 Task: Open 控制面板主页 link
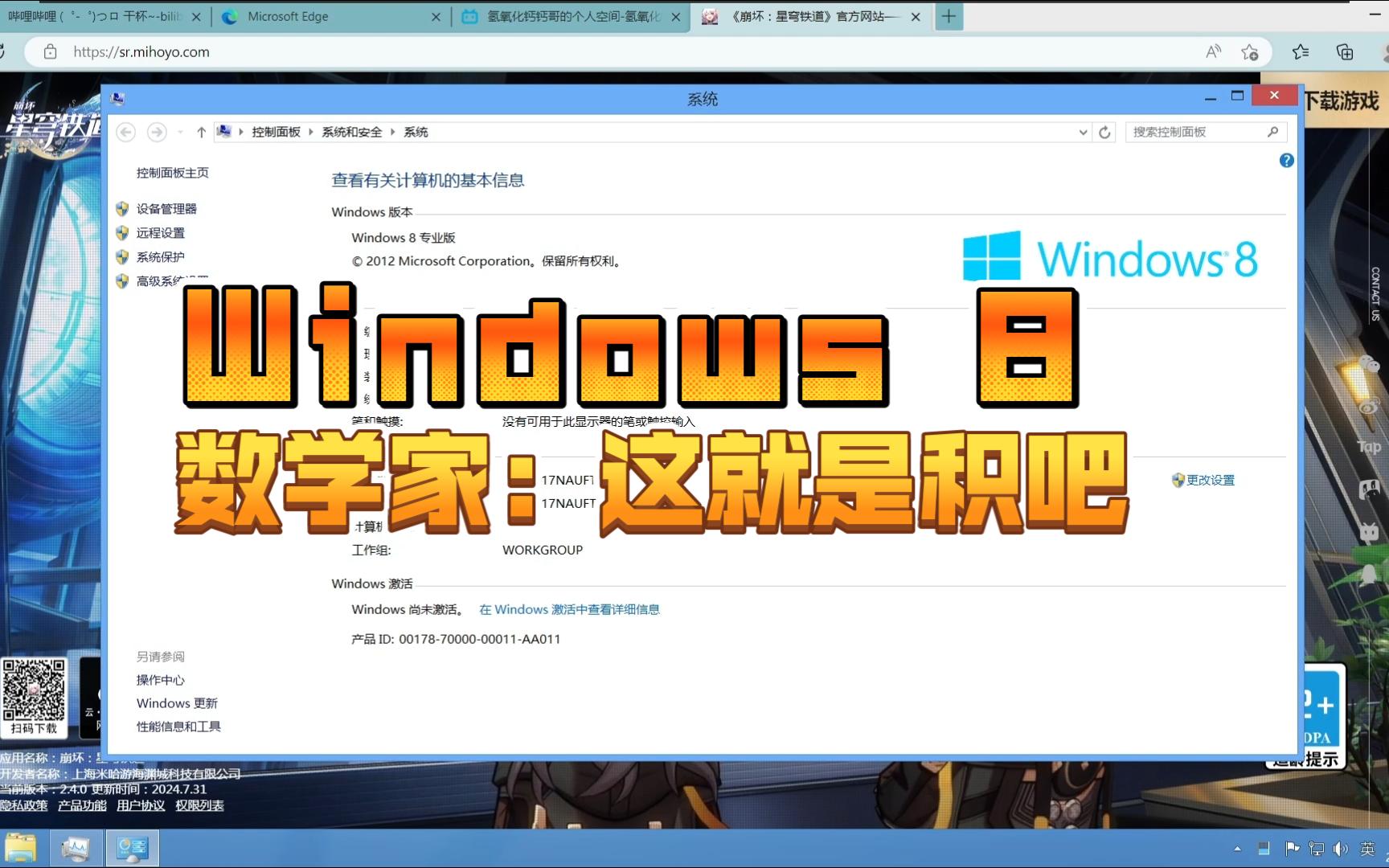172,173
